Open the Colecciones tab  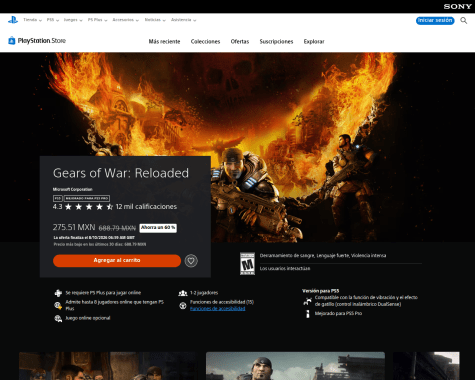[x=205, y=42]
